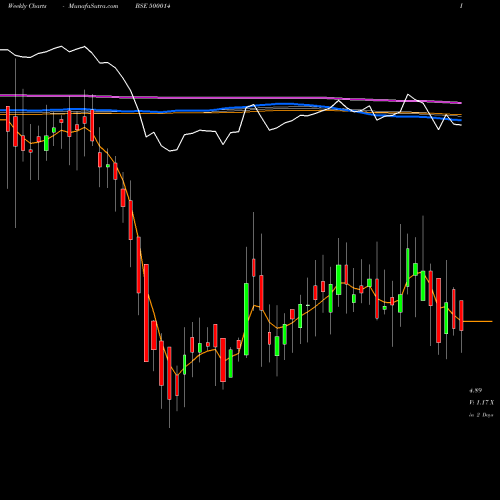The image size is (500, 500).
Task: Click the 'Weekly Charts' title text
Action: pyautogui.click(x=27, y=6)
